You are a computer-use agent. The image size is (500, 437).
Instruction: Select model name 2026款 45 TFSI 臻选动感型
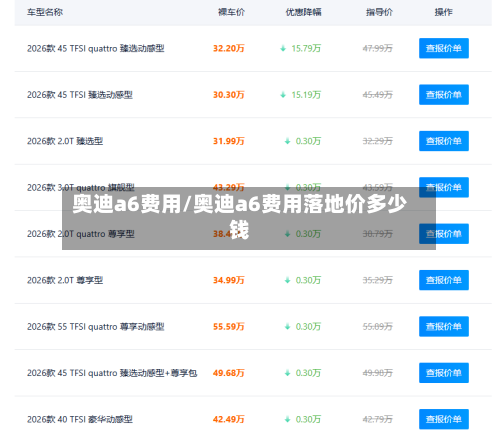click(x=80, y=95)
